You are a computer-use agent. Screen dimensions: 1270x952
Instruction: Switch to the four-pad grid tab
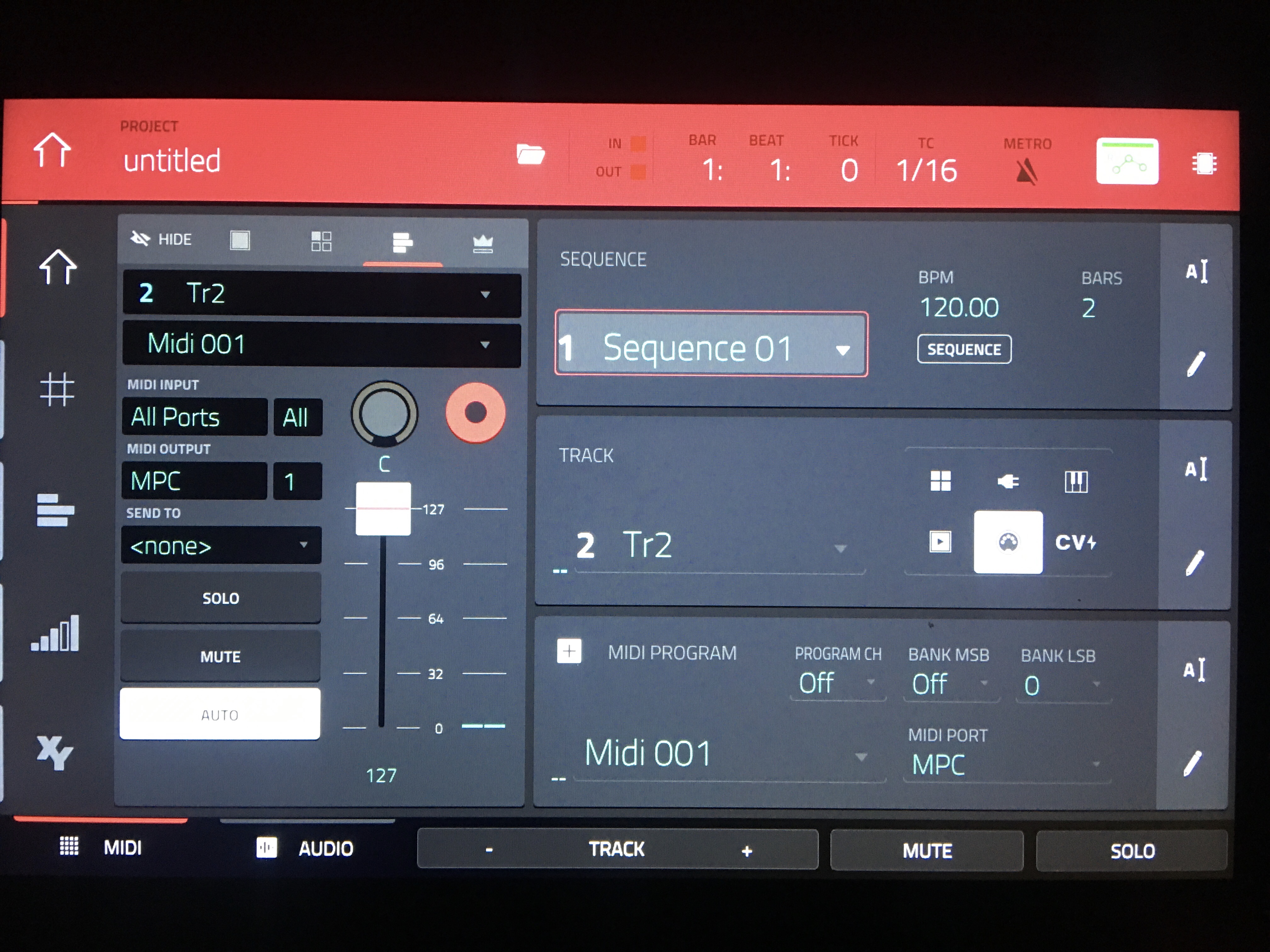321,241
